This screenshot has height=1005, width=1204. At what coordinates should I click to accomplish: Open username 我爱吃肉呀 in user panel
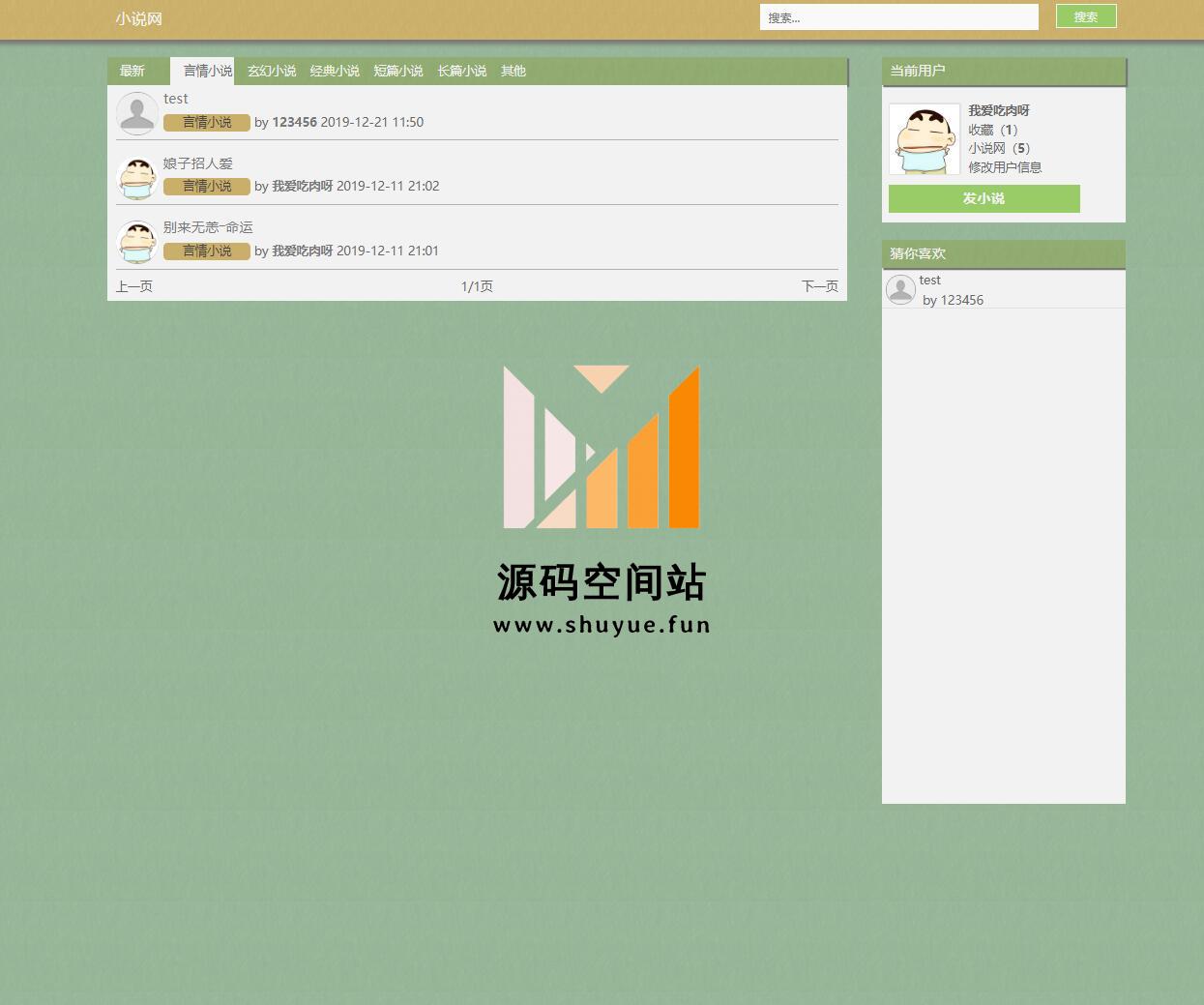coord(999,110)
